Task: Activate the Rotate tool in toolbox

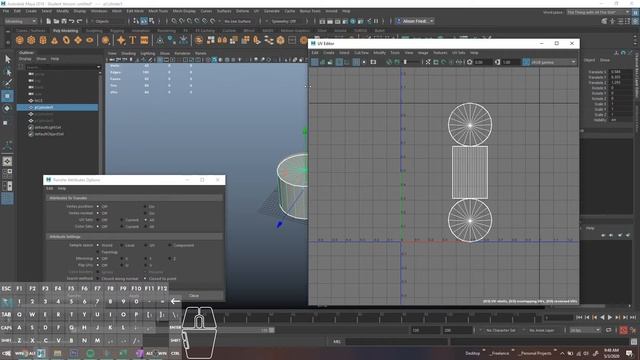Action: pyautogui.click(x=7, y=109)
